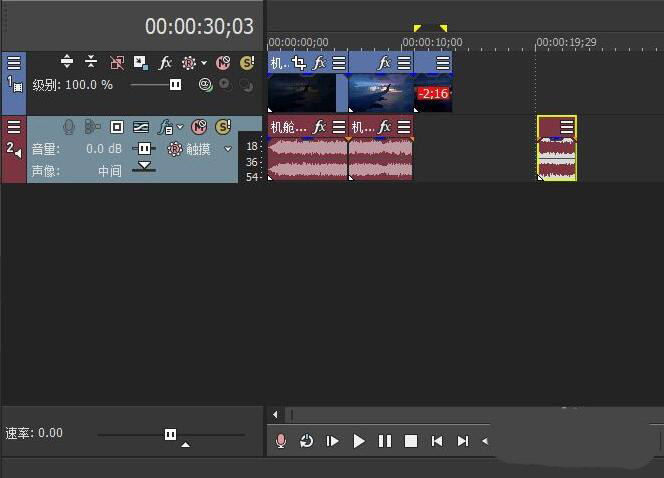Click timeline scrollbar left arrow
The width and height of the screenshot is (664, 478).
(x=275, y=414)
